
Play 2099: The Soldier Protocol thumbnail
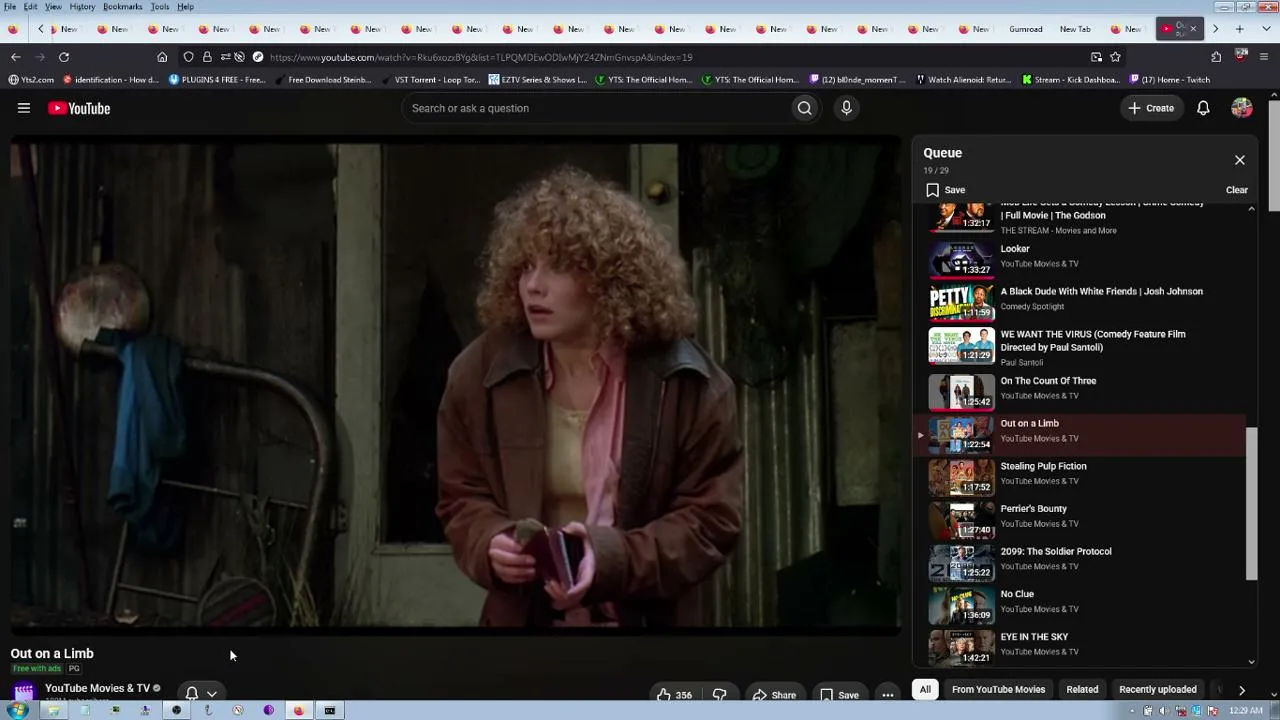[961, 562]
